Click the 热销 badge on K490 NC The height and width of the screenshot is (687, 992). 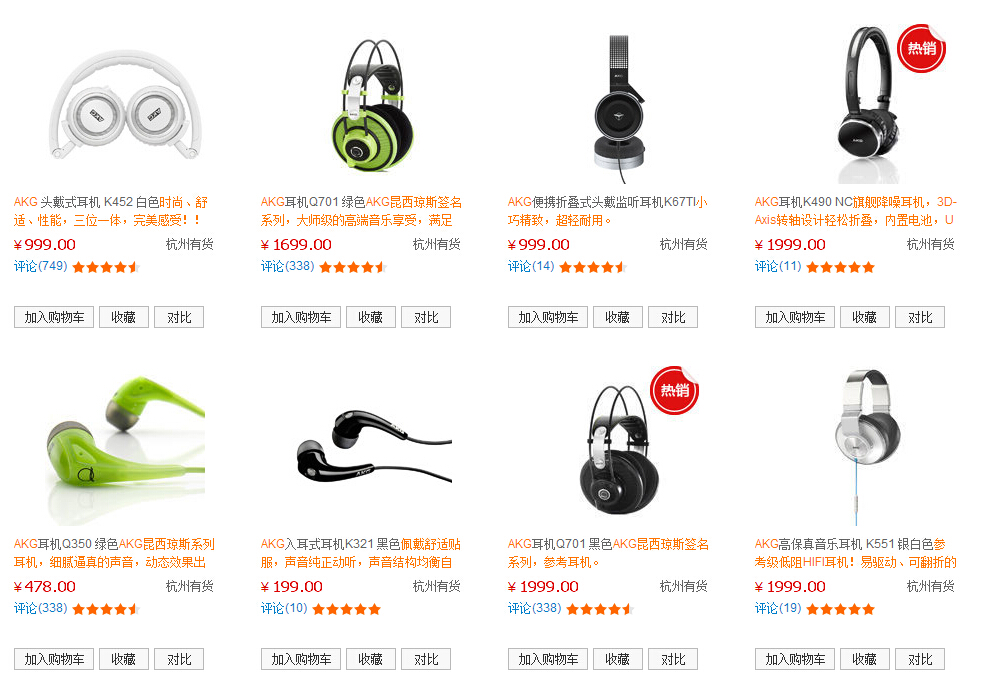point(921,48)
